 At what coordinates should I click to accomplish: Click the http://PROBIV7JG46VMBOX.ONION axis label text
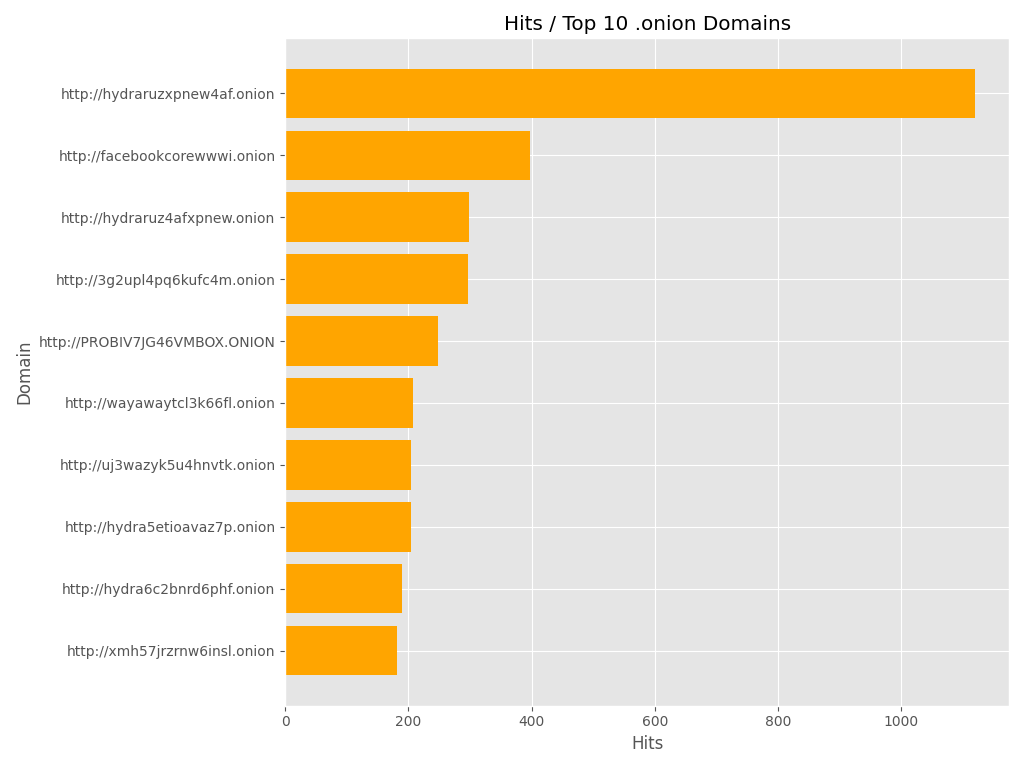tap(156, 343)
